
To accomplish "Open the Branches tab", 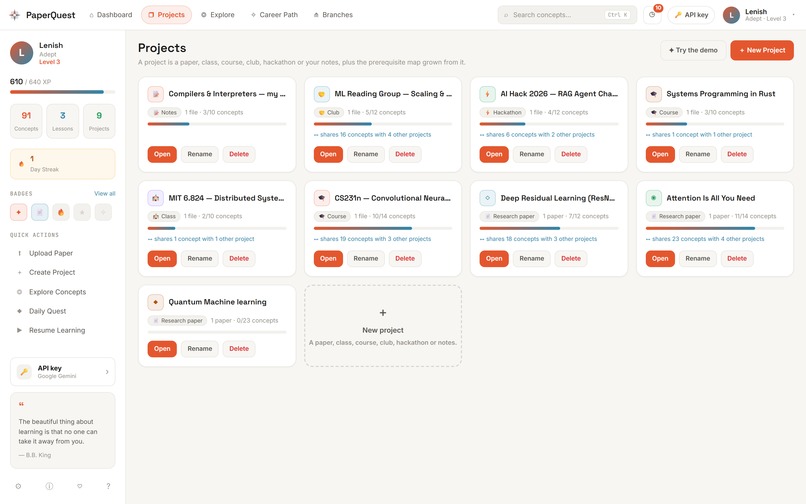I will [x=333, y=15].
